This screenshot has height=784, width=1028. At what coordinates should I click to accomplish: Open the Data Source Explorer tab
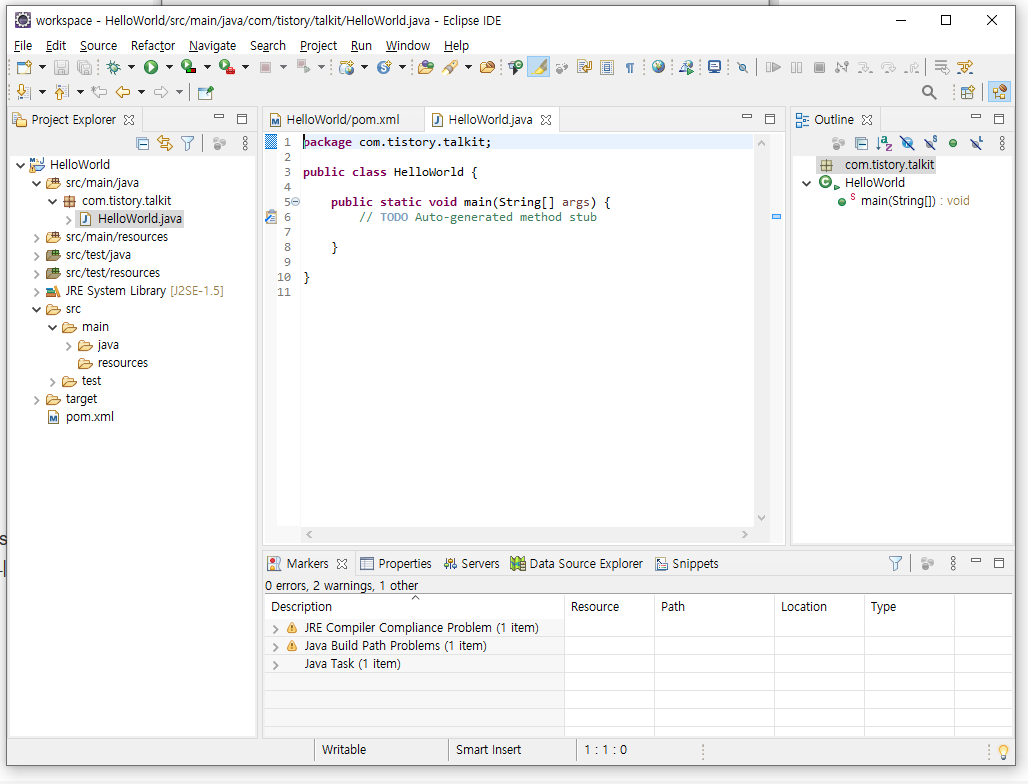pos(577,564)
